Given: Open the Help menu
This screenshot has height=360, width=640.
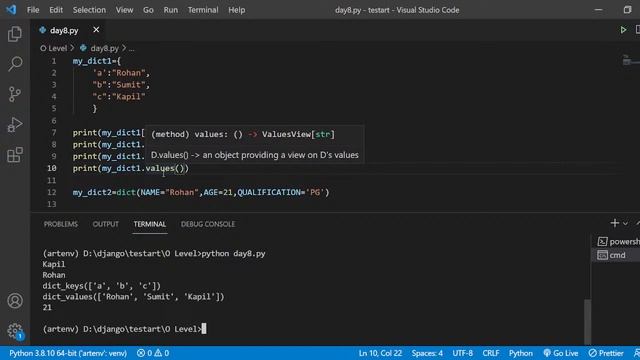Looking at the screenshot, I should [x=236, y=10].
